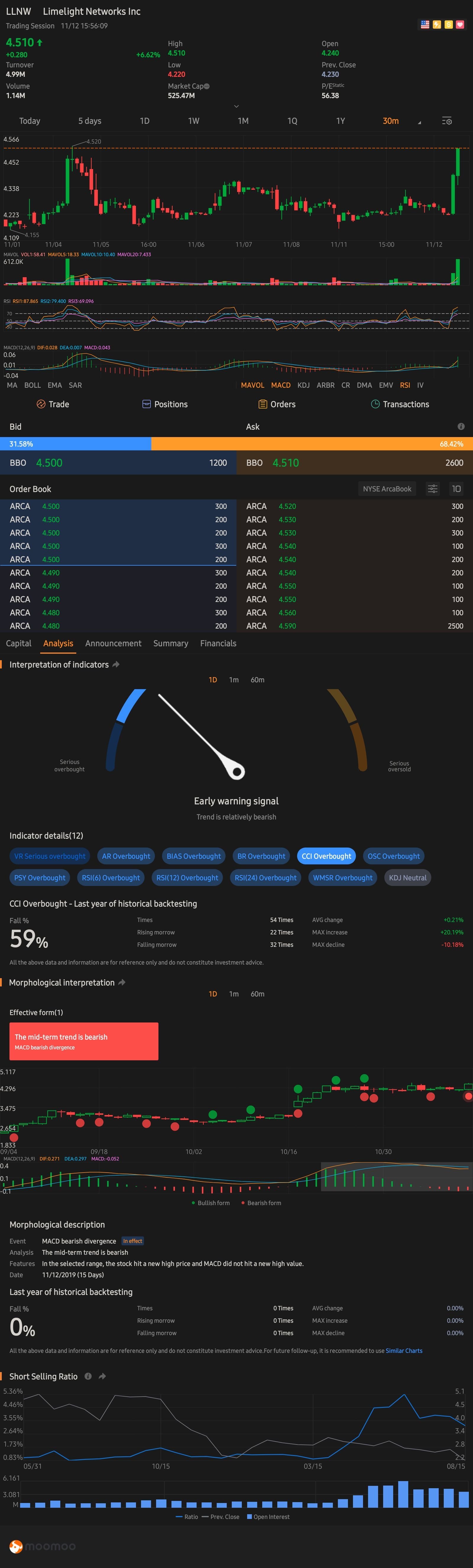The width and height of the screenshot is (473, 1568).
Task: Tap the Transactions clock icon
Action: [375, 404]
